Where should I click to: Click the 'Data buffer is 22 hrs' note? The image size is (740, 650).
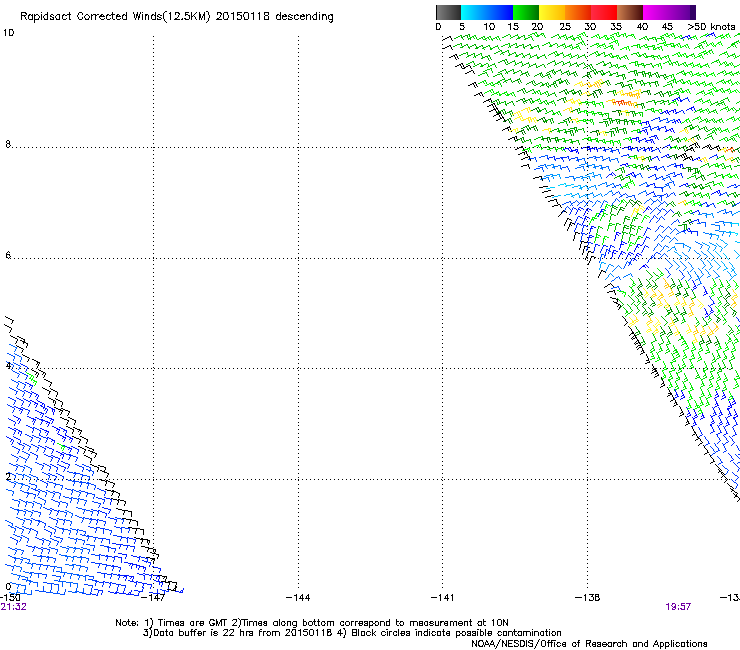(352, 633)
